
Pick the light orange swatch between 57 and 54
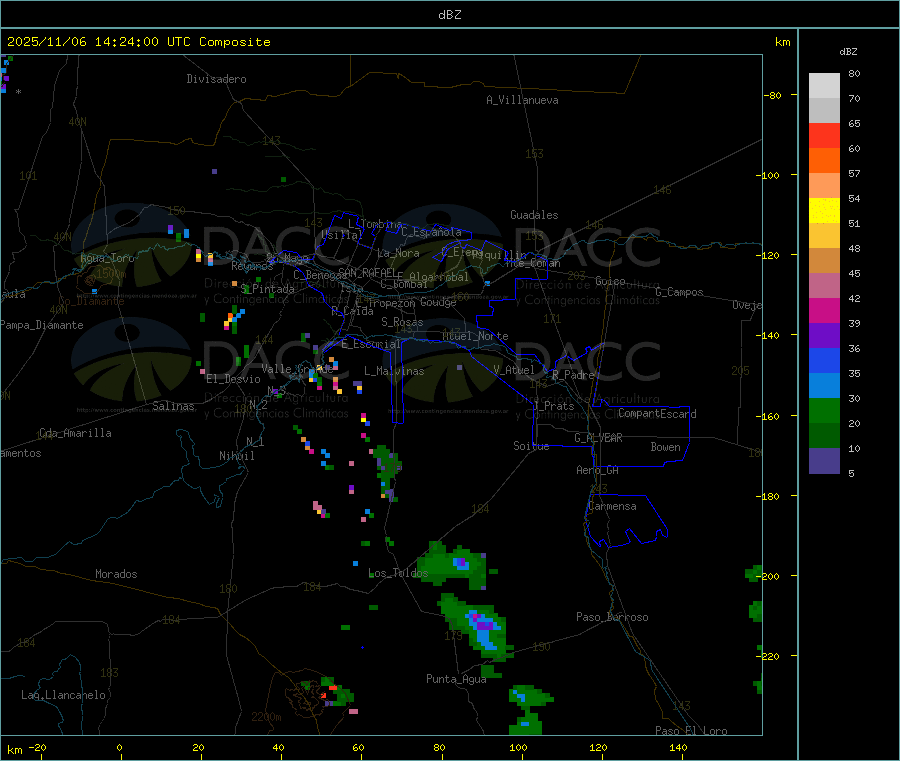click(x=824, y=185)
